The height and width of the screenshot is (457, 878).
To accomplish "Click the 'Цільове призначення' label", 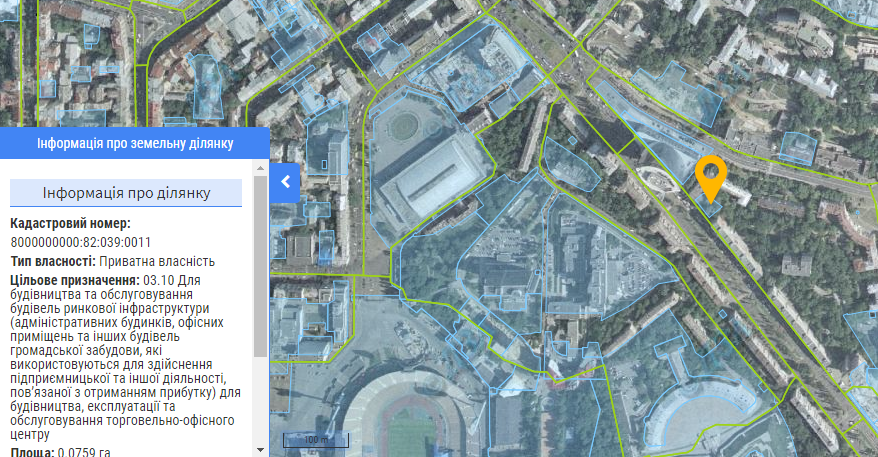I will (75, 279).
